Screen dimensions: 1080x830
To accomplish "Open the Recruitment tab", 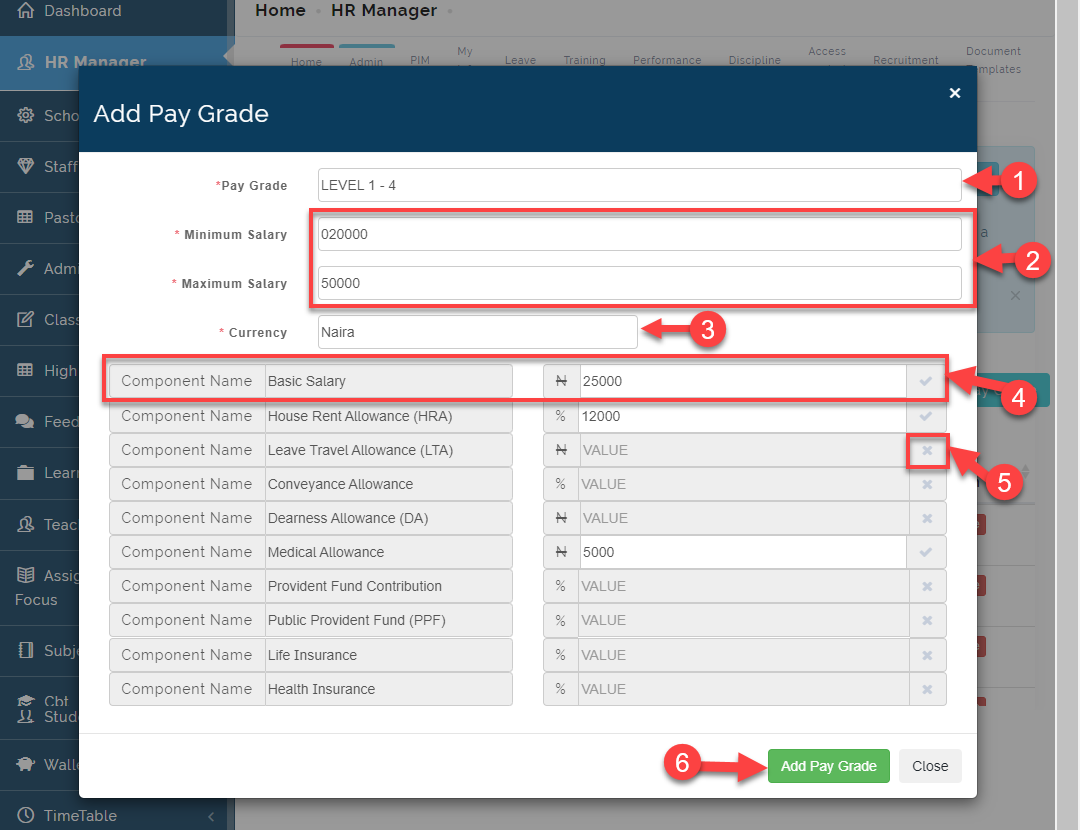I will click(x=905, y=60).
